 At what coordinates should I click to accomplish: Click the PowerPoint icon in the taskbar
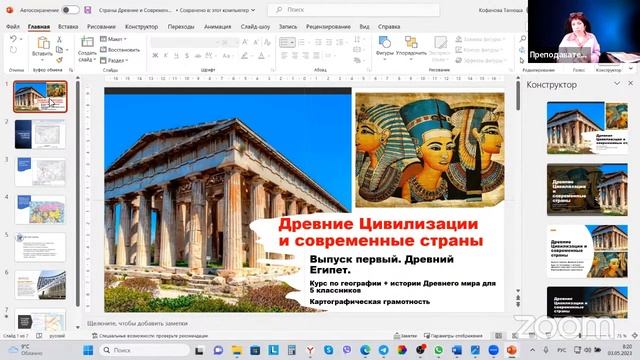pyautogui.click(x=511, y=350)
